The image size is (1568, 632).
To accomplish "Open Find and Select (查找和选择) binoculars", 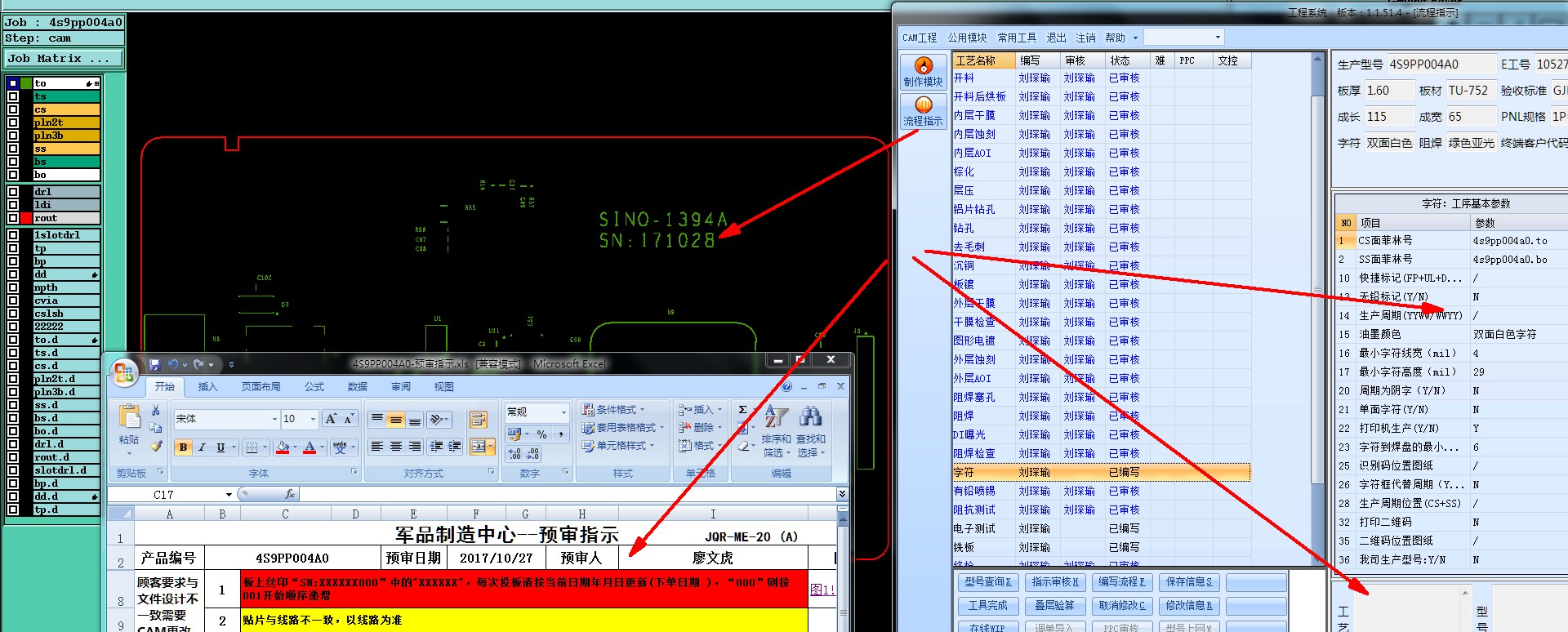I will point(810,430).
